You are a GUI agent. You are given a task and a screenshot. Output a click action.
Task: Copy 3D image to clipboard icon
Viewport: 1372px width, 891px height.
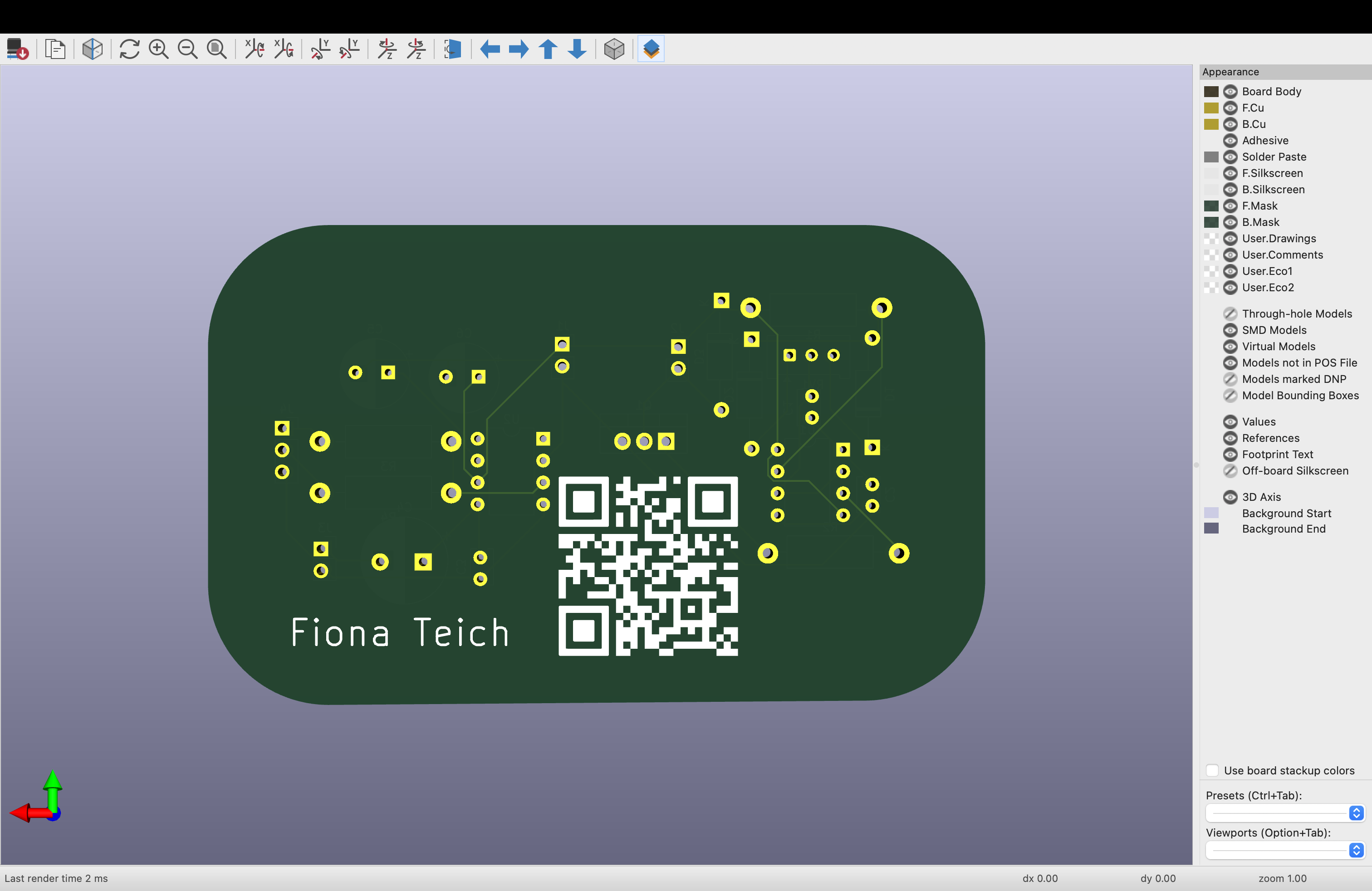(x=55, y=49)
